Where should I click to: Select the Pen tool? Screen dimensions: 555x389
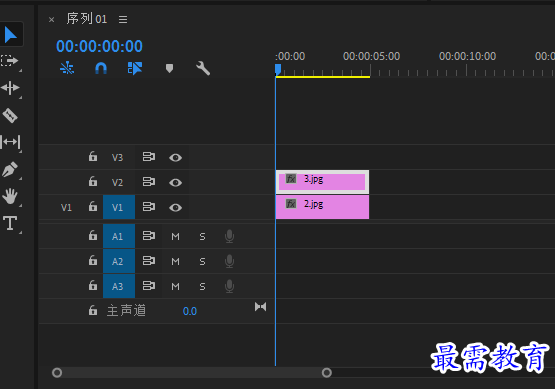pos(10,169)
